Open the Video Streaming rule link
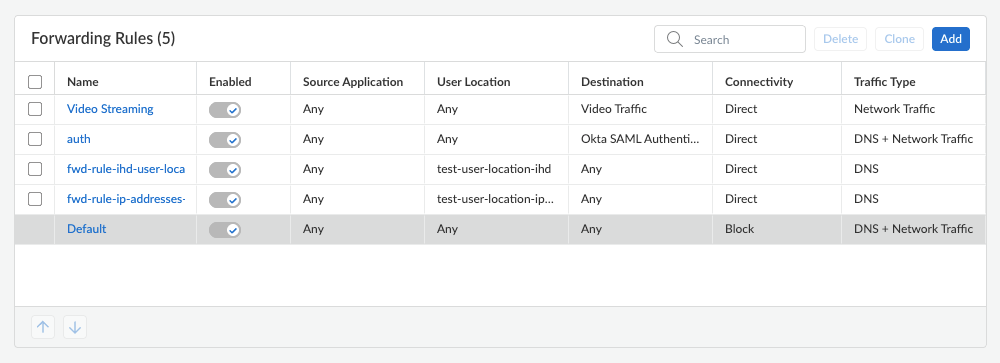The height and width of the screenshot is (363, 1000). point(110,109)
